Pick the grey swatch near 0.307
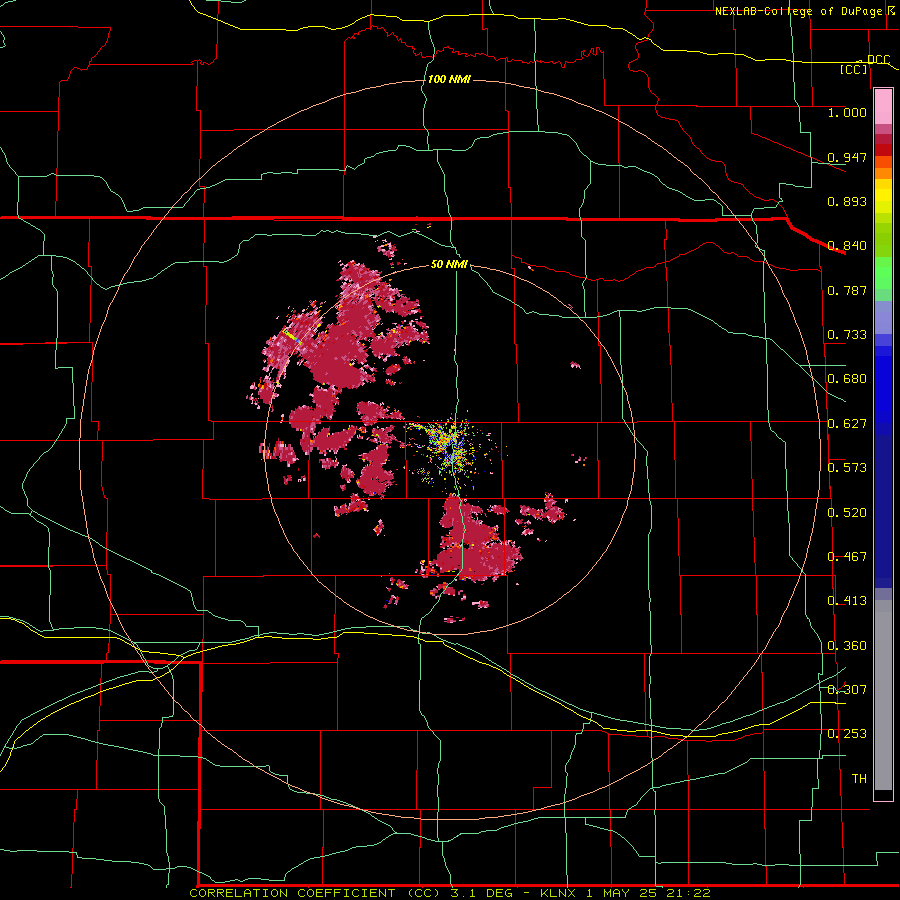The height and width of the screenshot is (900, 900). tap(883, 695)
